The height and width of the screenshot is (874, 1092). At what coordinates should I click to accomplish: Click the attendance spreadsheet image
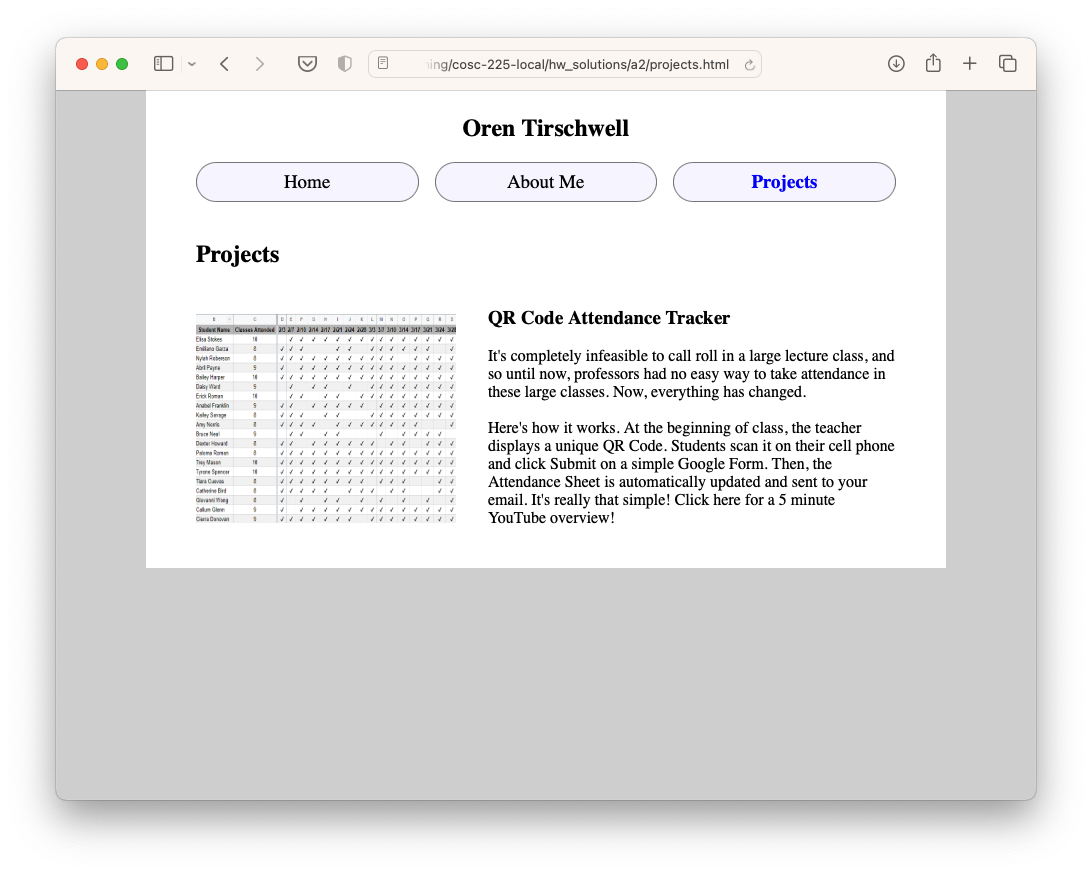click(326, 418)
